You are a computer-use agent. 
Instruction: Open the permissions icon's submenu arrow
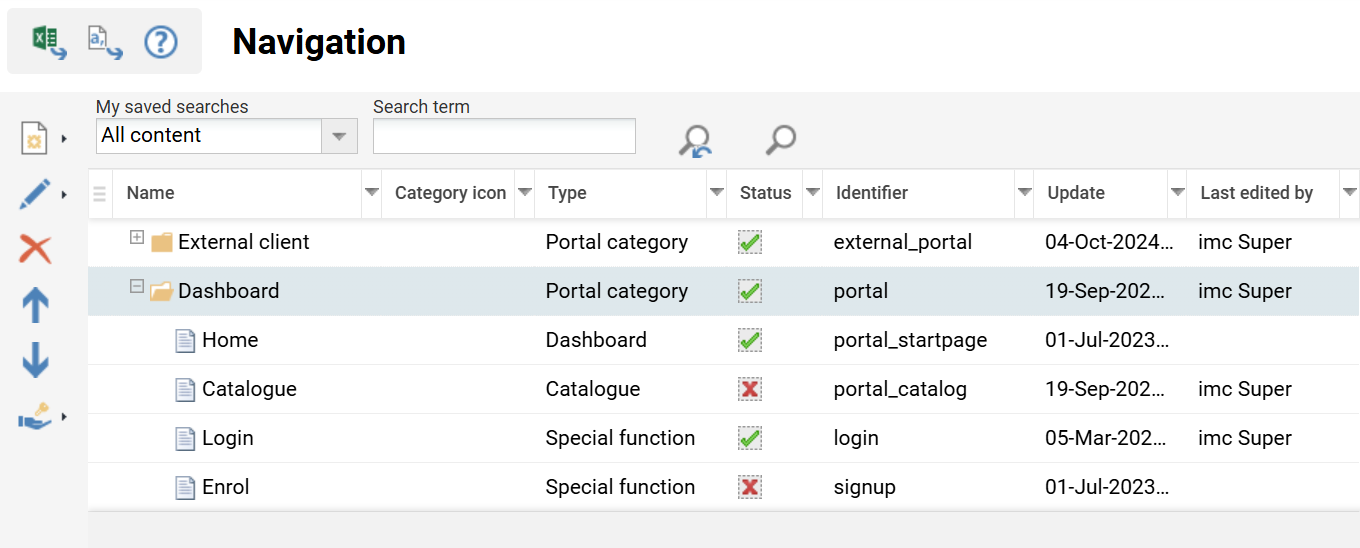tap(64, 416)
